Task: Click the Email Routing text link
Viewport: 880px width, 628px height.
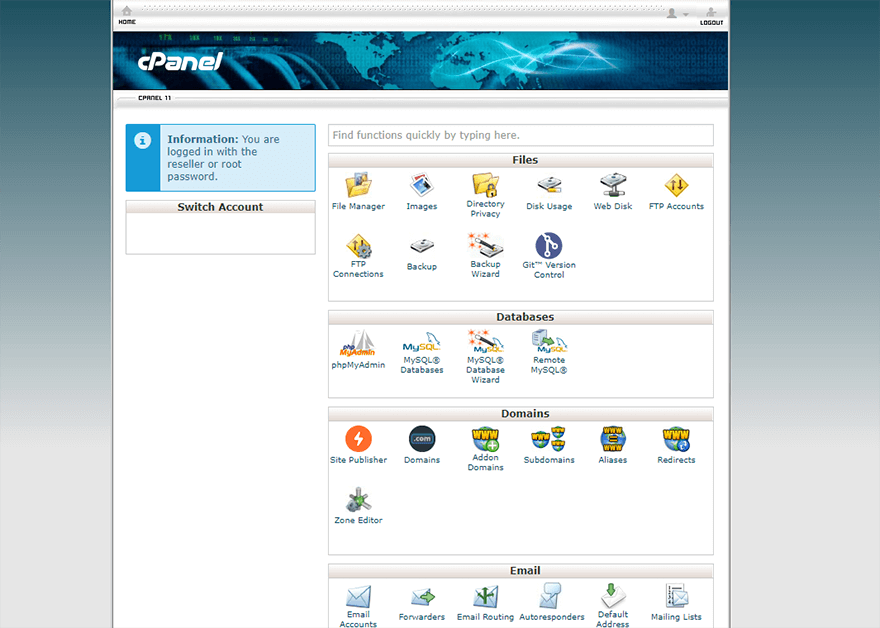Action: coord(485,617)
